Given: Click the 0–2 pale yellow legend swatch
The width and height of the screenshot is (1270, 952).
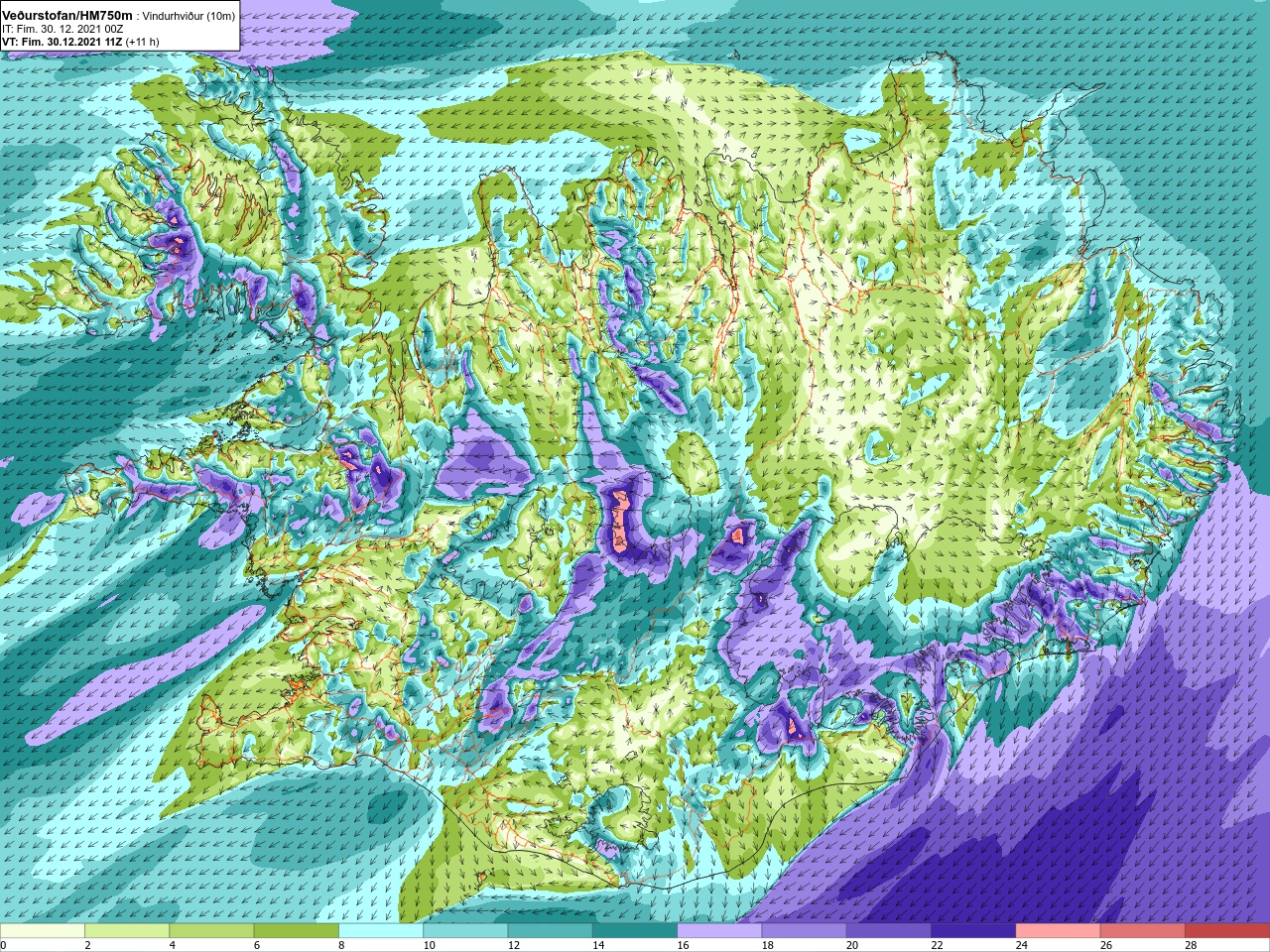Looking at the screenshot, I should click(43, 931).
